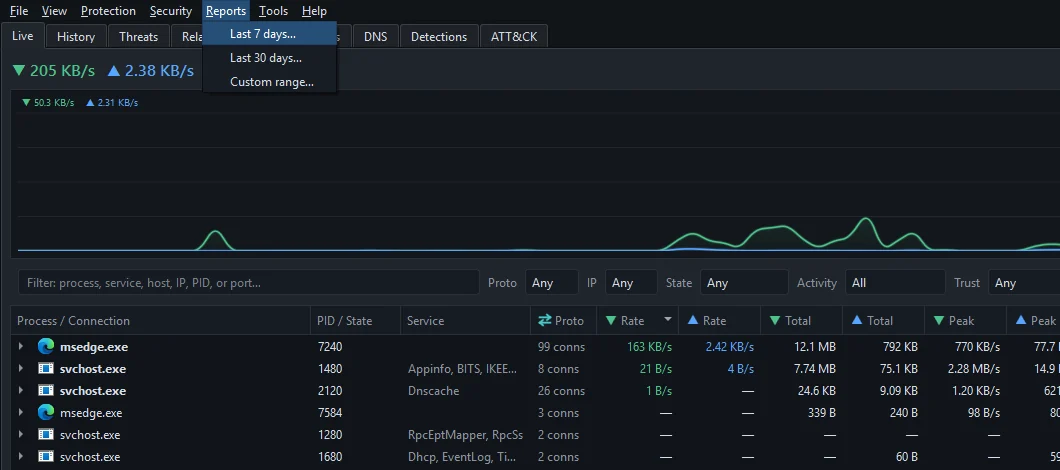Close the open Reports menu
The height and width of the screenshot is (470, 1060).
226,11
